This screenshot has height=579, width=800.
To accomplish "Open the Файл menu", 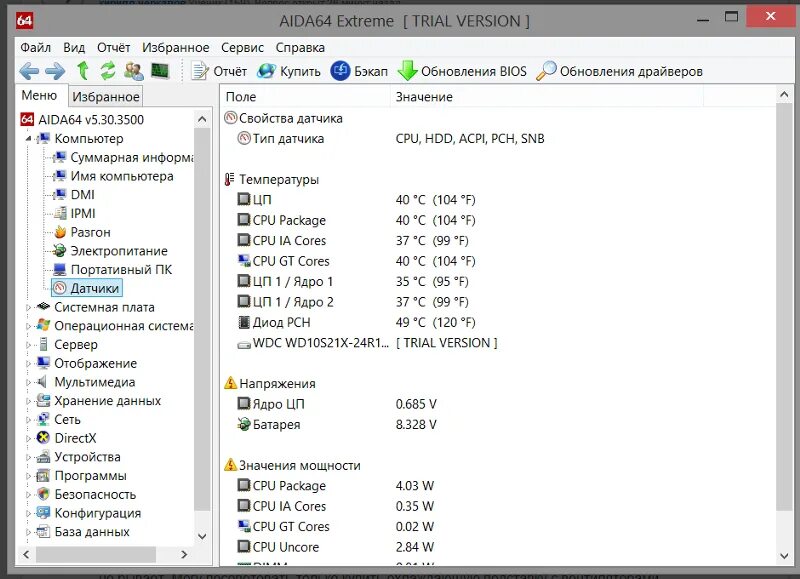I will [x=35, y=47].
